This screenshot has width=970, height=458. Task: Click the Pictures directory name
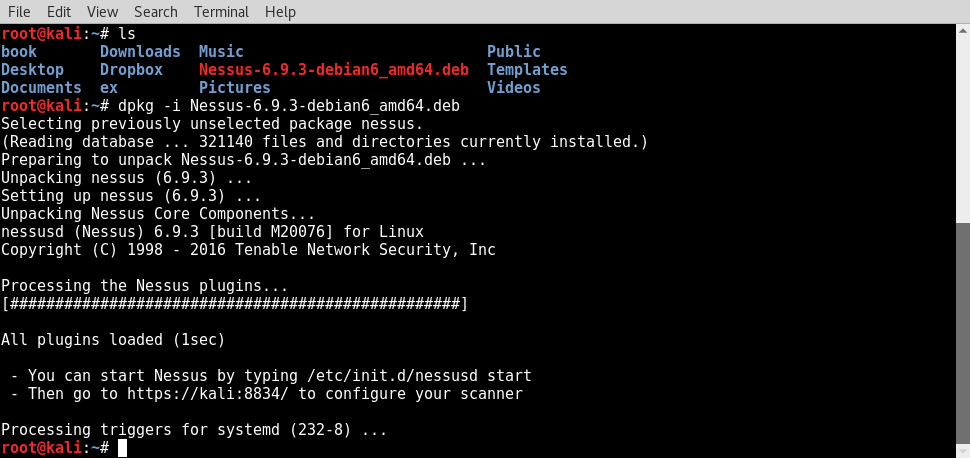tap(234, 87)
